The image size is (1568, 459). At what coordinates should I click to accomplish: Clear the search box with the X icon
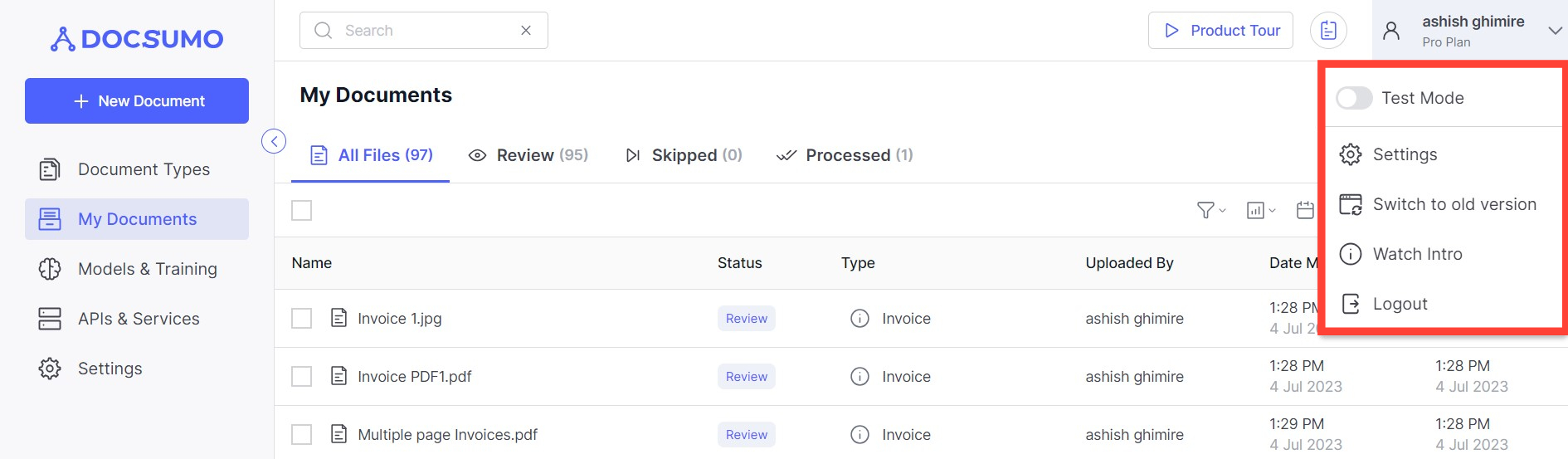(526, 31)
